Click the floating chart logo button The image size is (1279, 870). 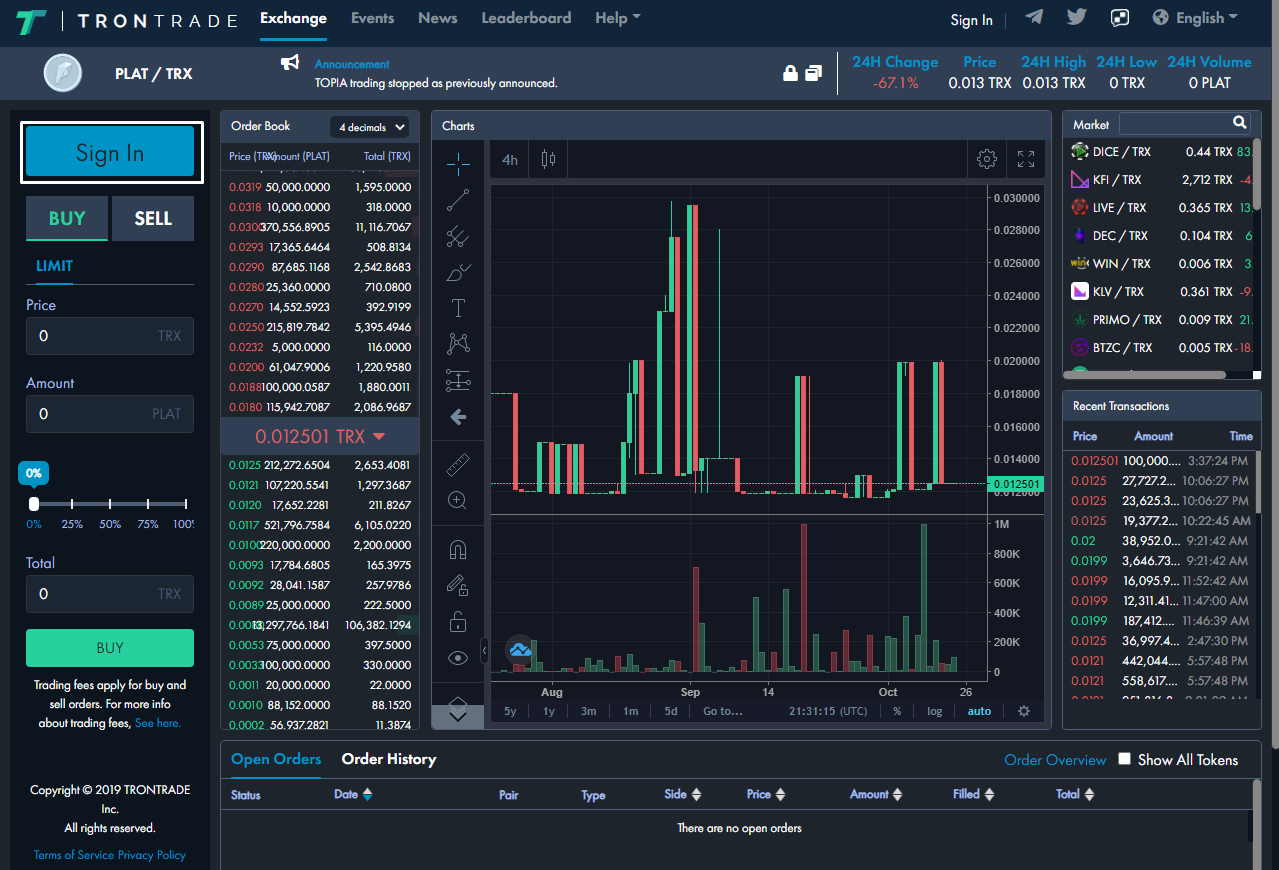520,650
